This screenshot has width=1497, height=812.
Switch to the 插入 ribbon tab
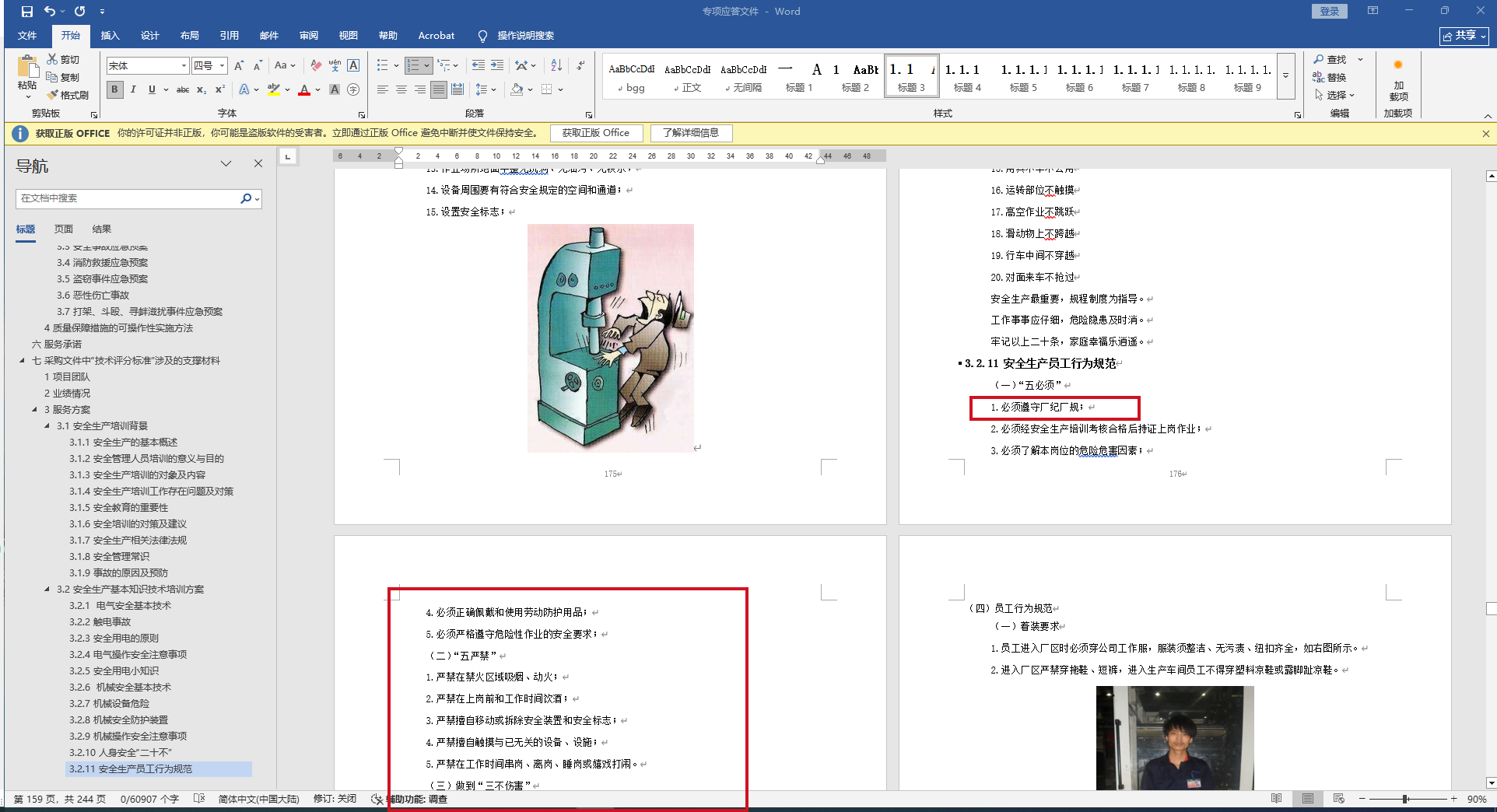click(110, 36)
